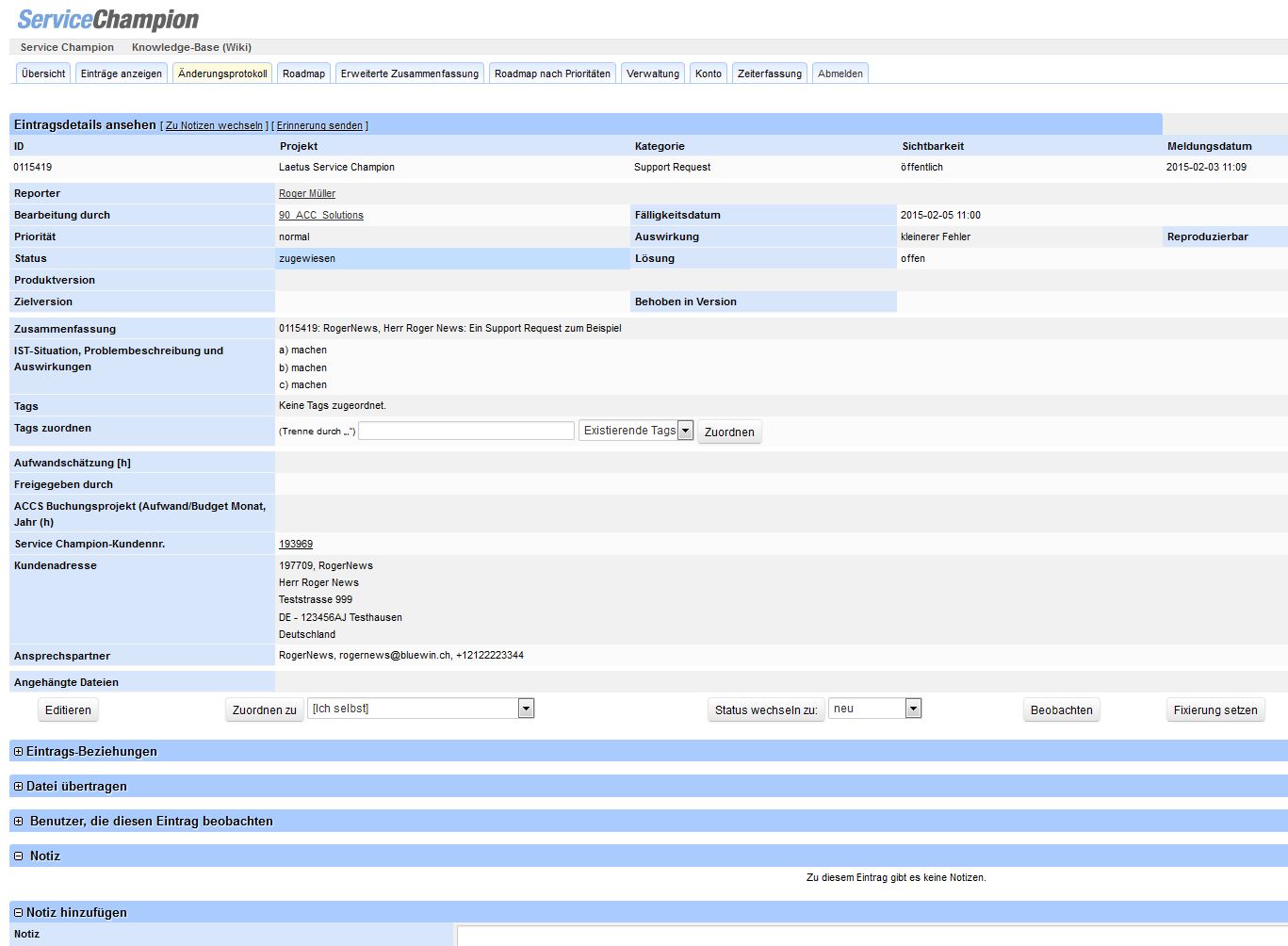1288x946 pixels.
Task: Open customer number 193969 link
Action: click(x=296, y=544)
